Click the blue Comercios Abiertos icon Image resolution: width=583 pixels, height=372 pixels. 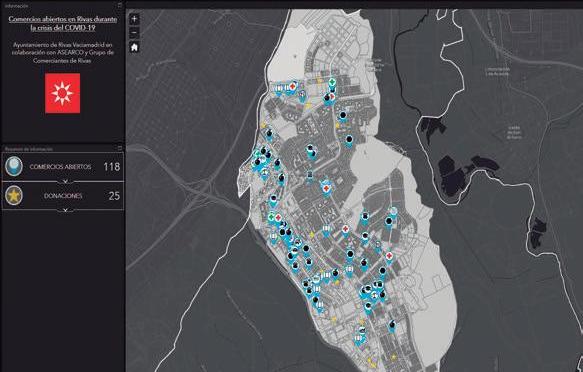(14, 166)
